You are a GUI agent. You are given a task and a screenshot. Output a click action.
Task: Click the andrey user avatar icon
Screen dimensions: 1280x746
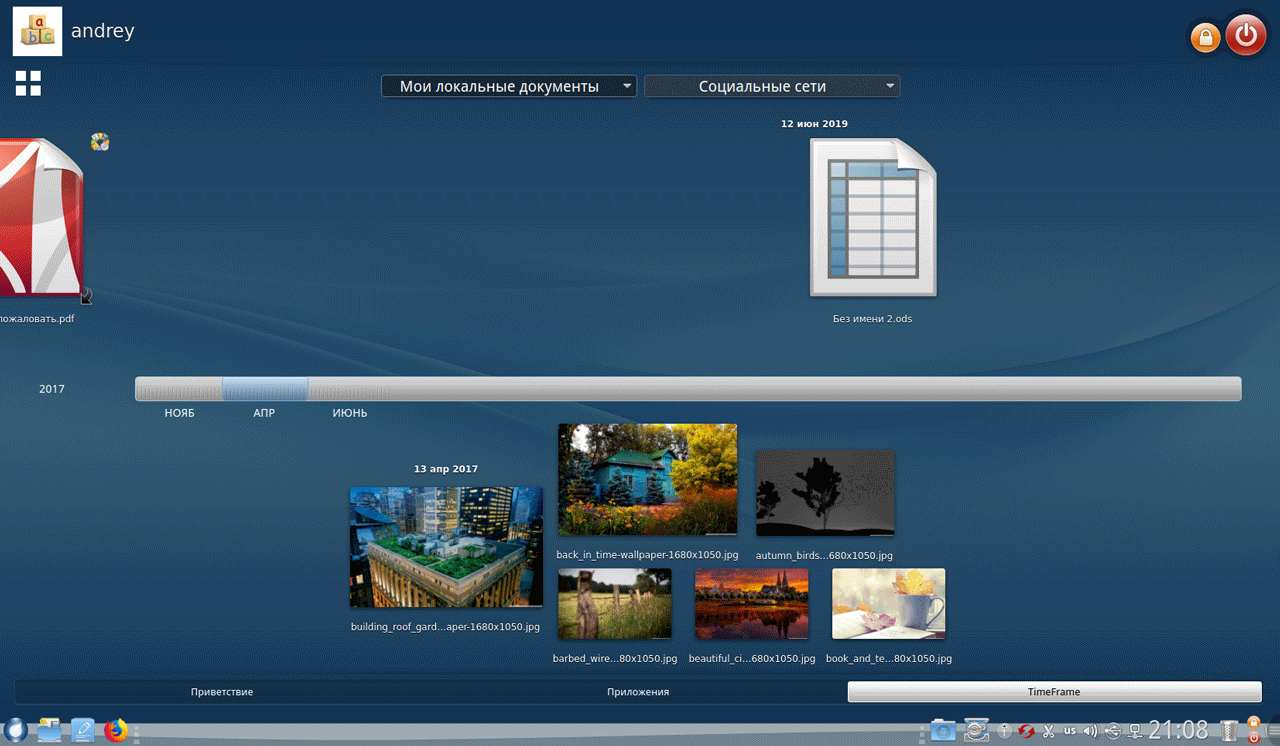click(x=37, y=32)
